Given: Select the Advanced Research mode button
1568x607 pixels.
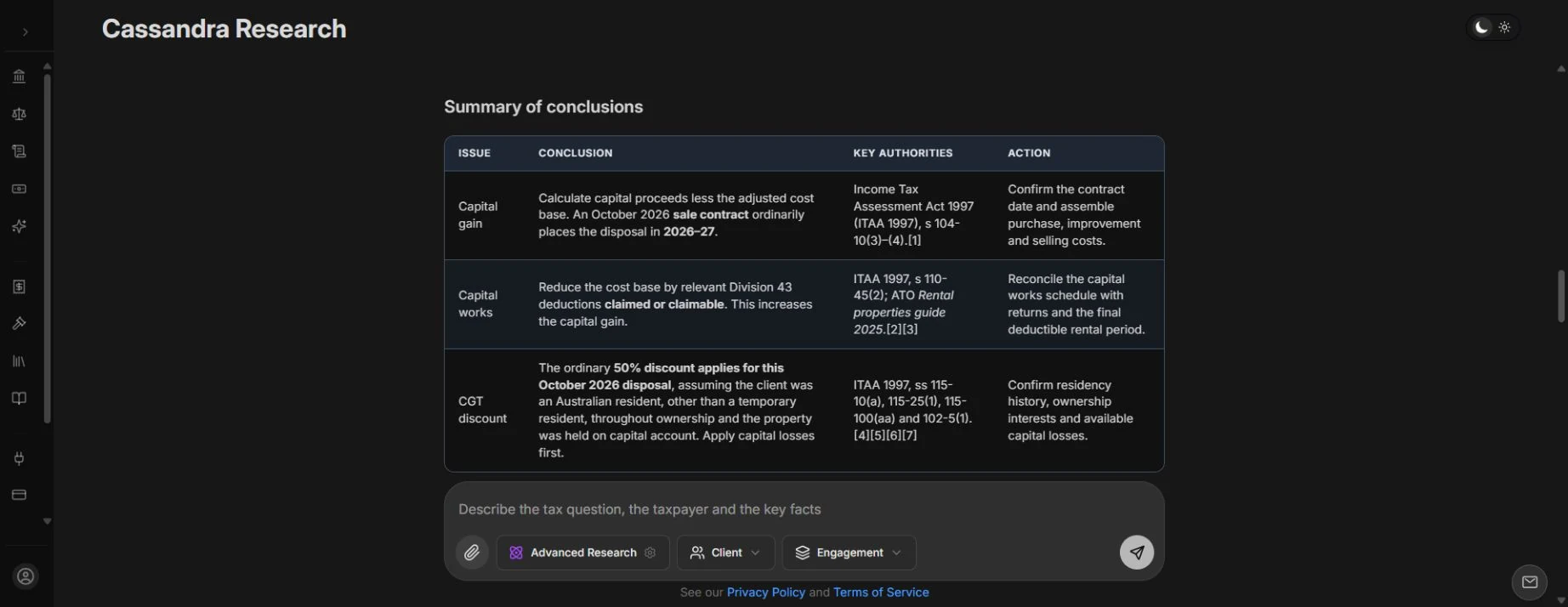Looking at the screenshot, I should click(x=583, y=553).
